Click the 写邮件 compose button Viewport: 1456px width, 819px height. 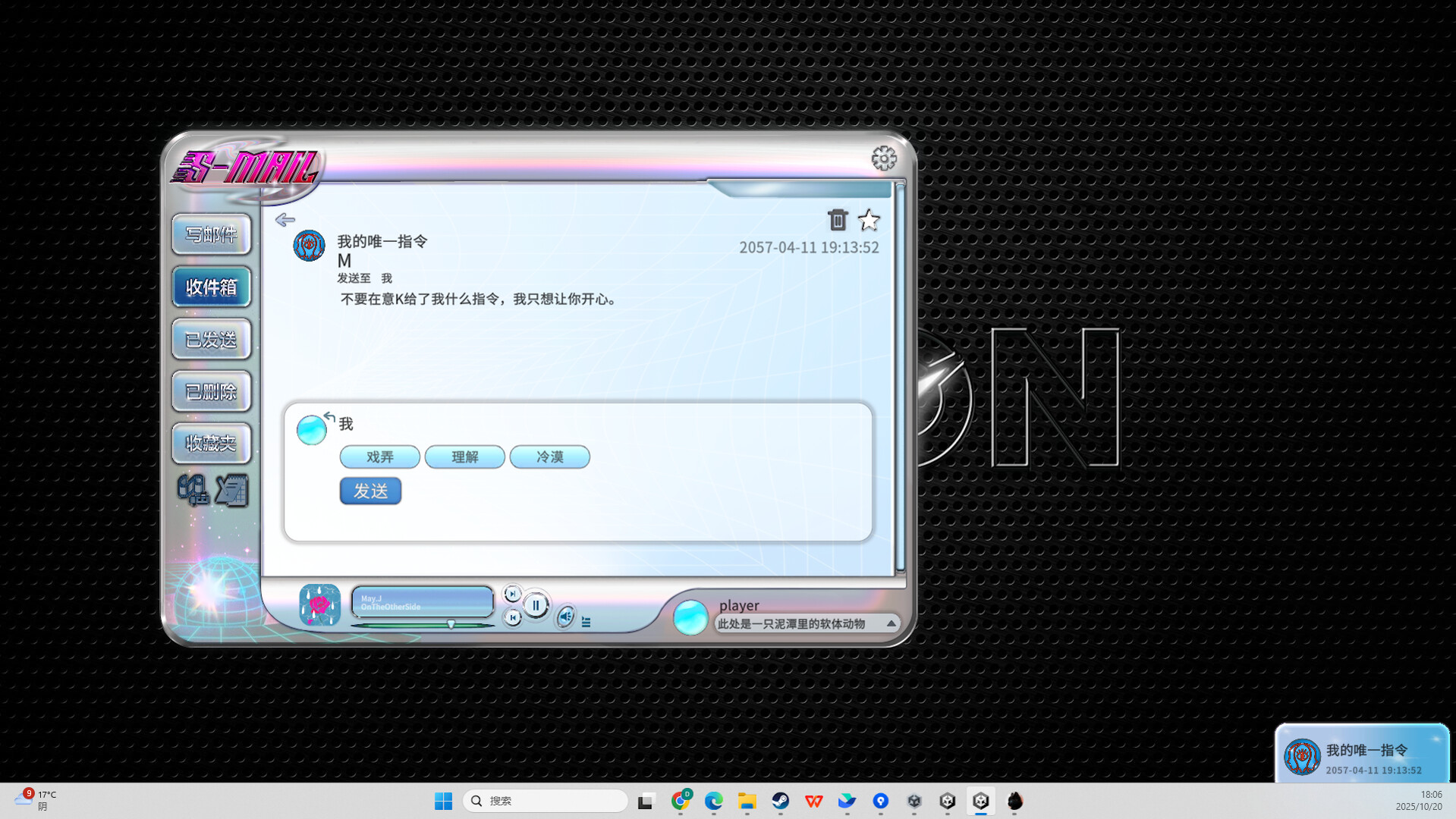click(x=212, y=234)
